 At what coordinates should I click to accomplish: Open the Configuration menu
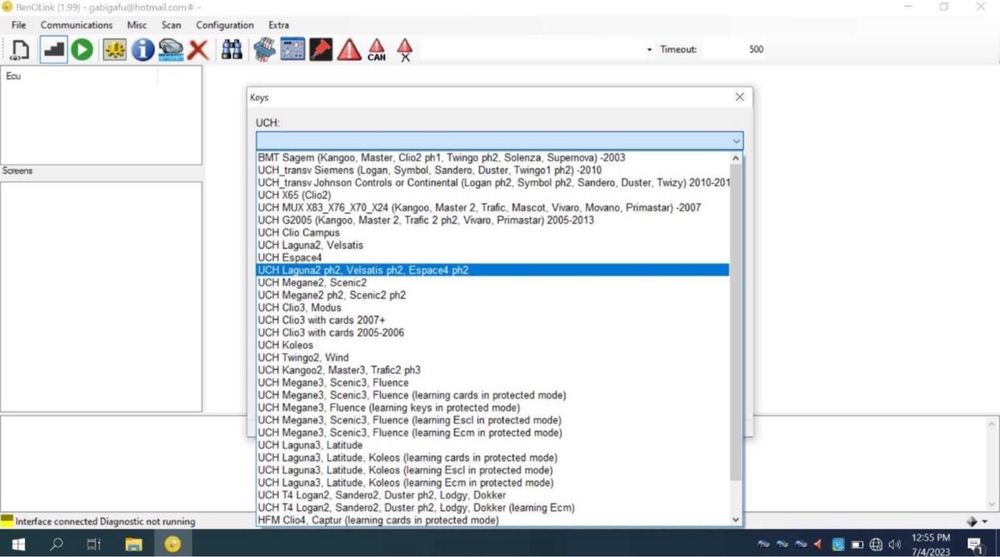pos(224,25)
